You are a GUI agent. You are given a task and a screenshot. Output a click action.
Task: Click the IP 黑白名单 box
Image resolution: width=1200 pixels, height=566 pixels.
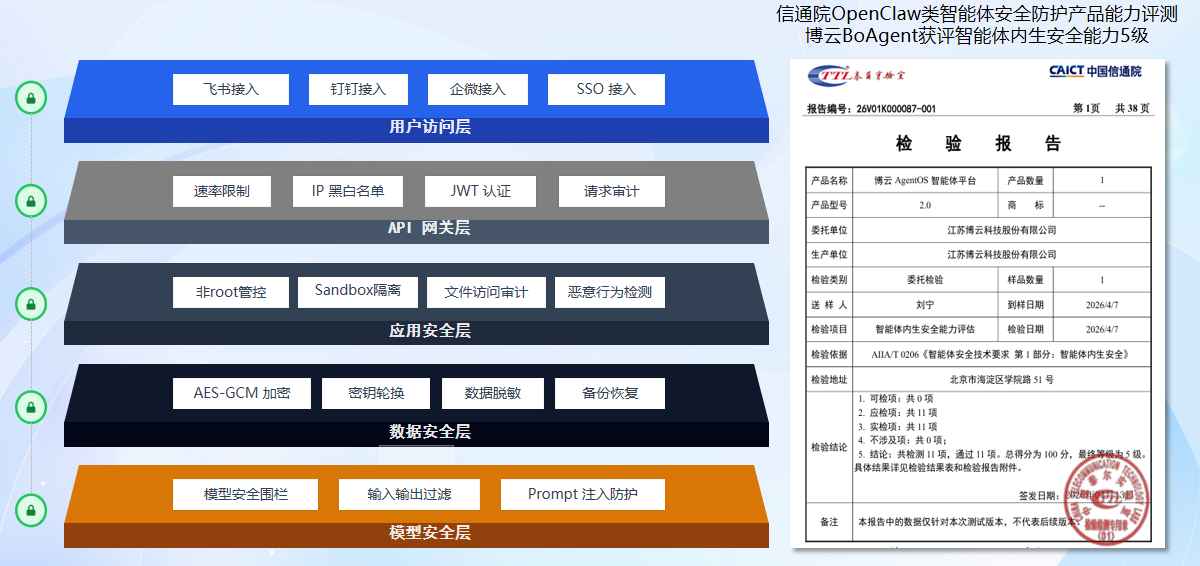348,191
